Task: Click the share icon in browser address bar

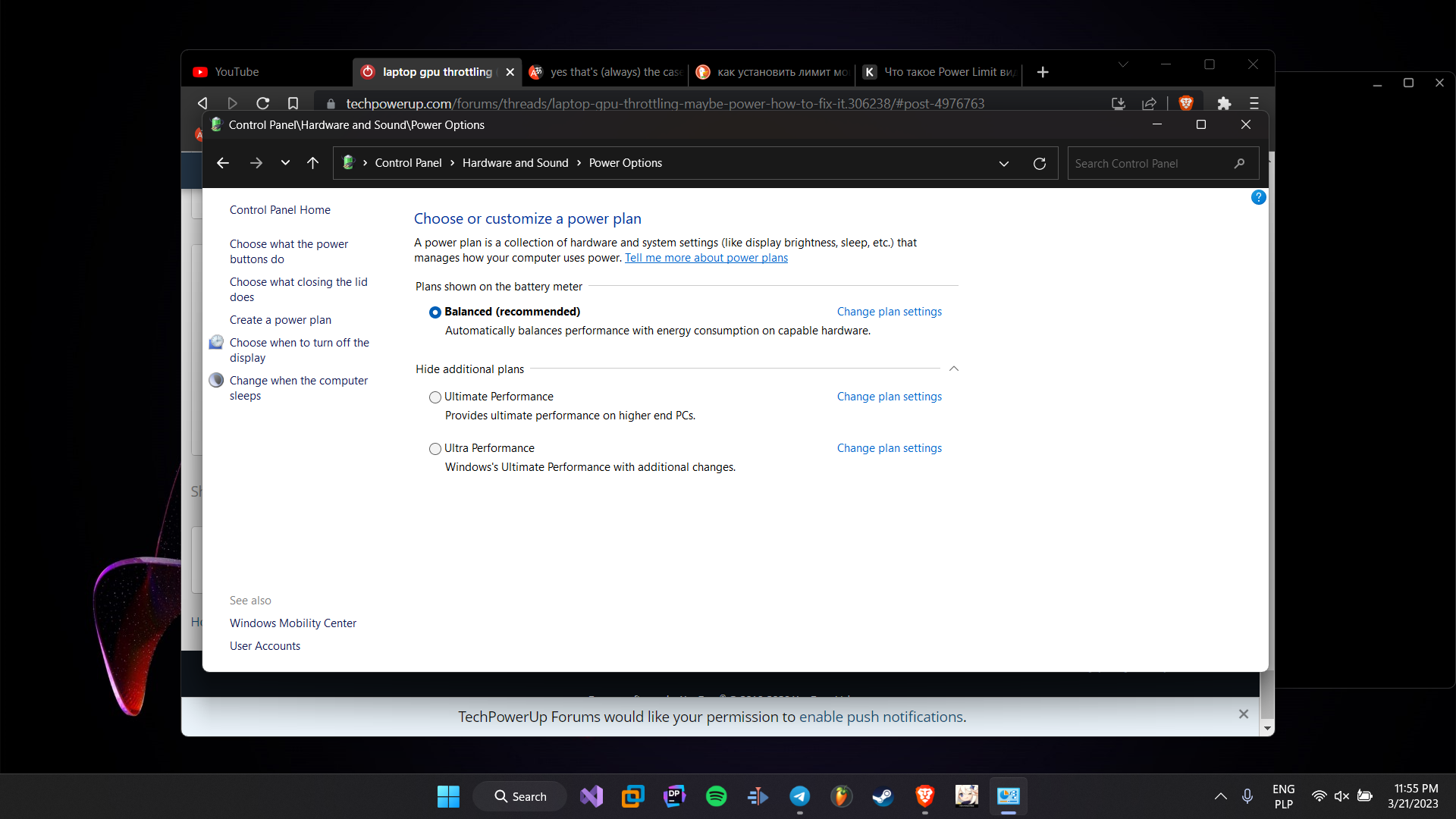Action: click(x=1149, y=103)
